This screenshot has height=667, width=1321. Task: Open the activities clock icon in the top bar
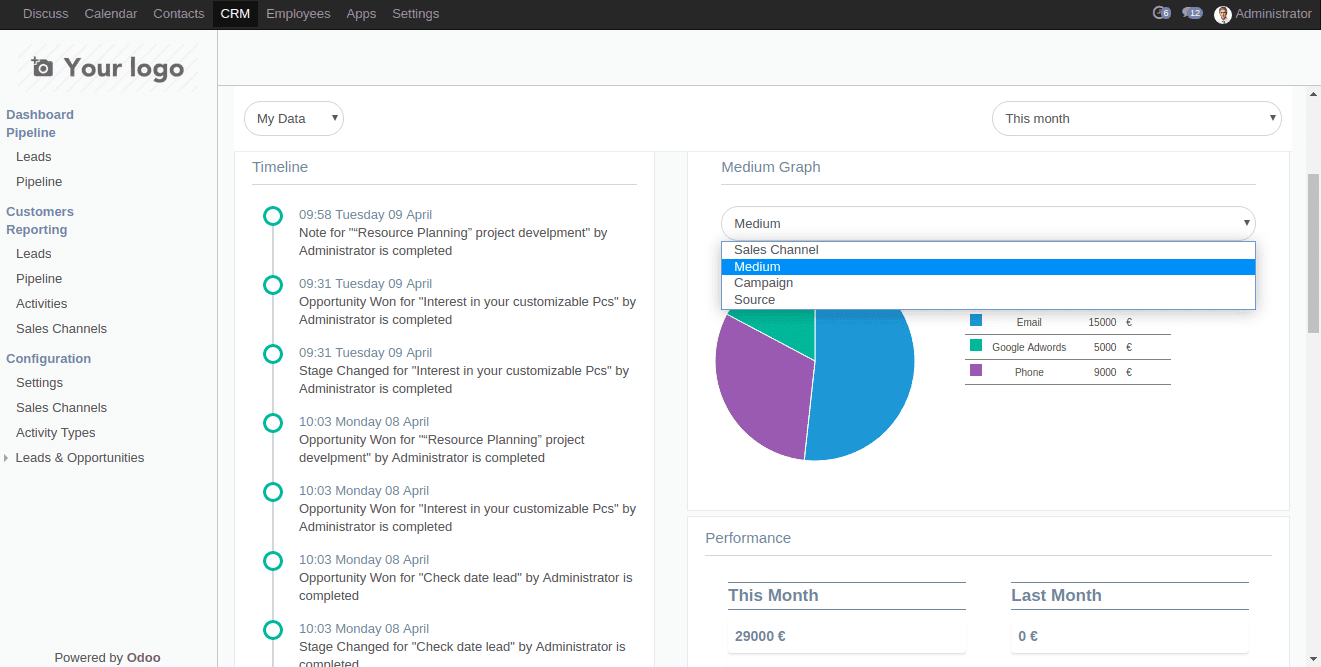click(x=1161, y=13)
